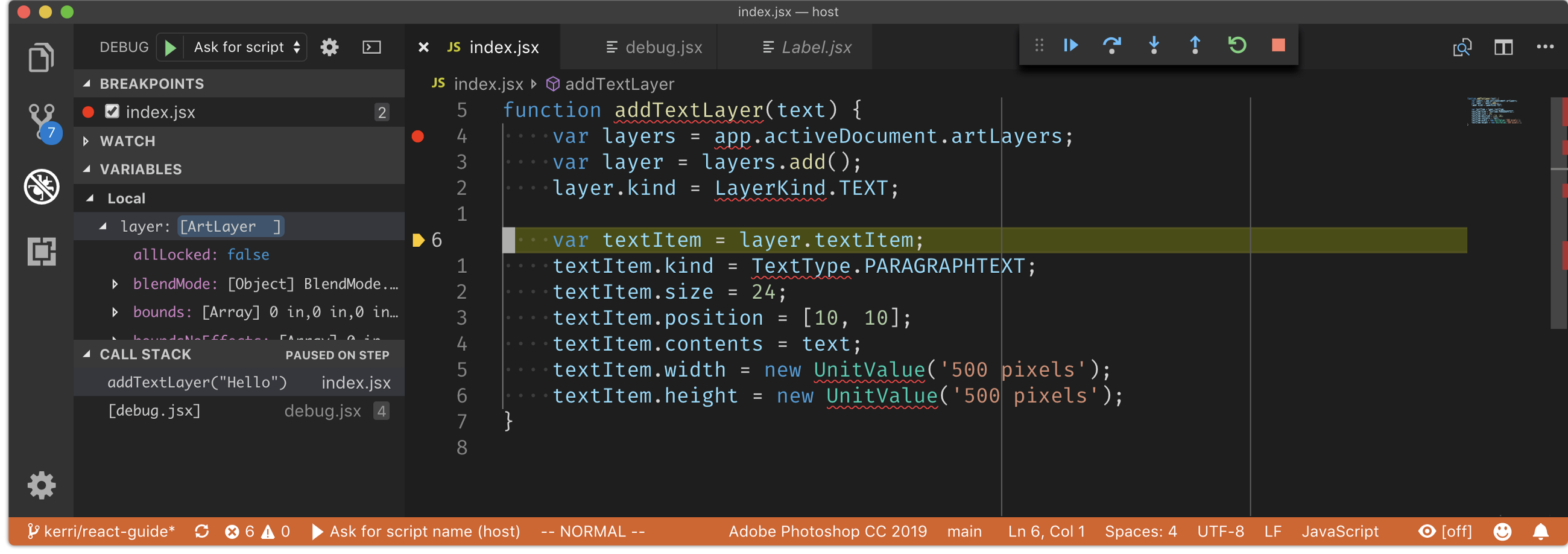
Task: Change LF line ending in status bar
Action: [1272, 532]
